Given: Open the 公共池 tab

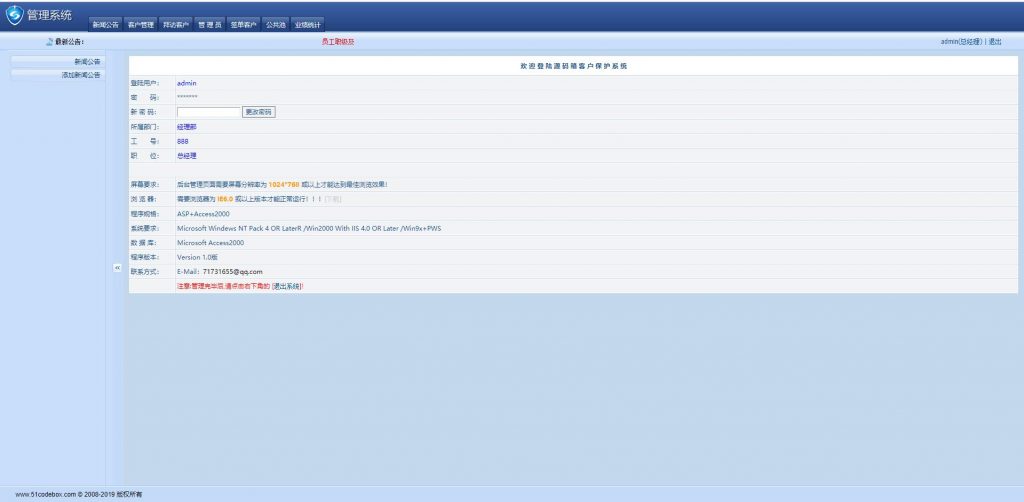Looking at the screenshot, I should (x=275, y=24).
